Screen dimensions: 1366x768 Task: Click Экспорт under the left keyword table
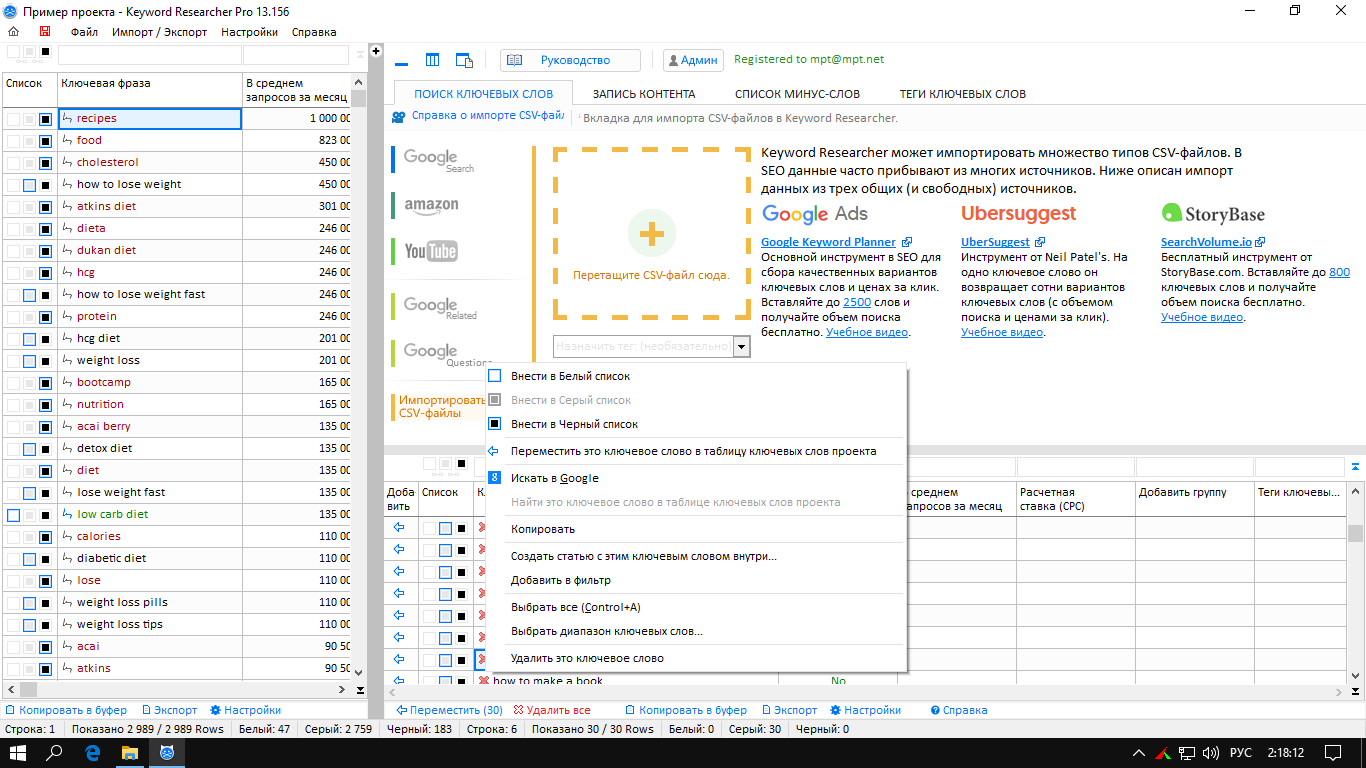click(169, 710)
